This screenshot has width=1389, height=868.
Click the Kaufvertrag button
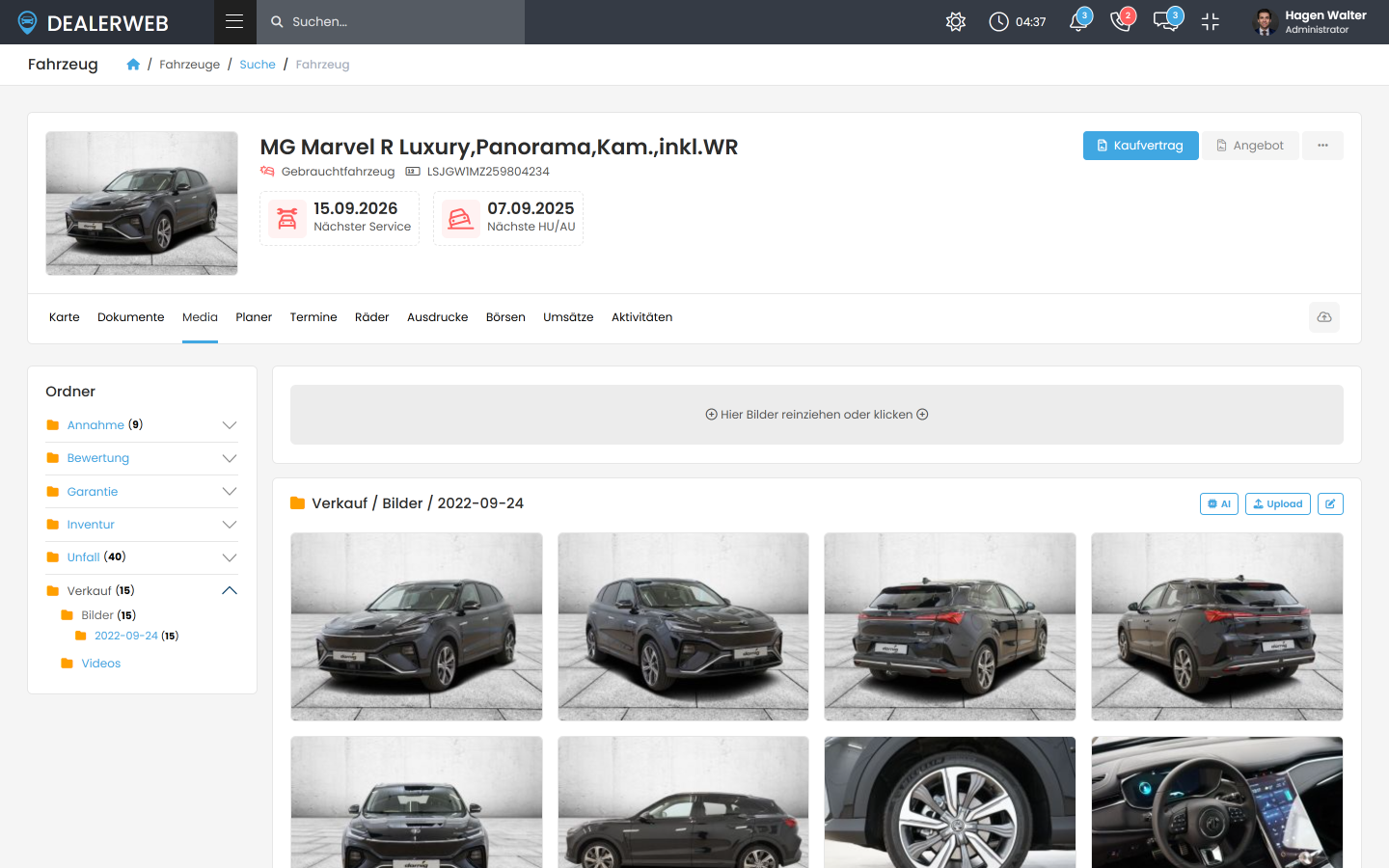pos(1140,146)
